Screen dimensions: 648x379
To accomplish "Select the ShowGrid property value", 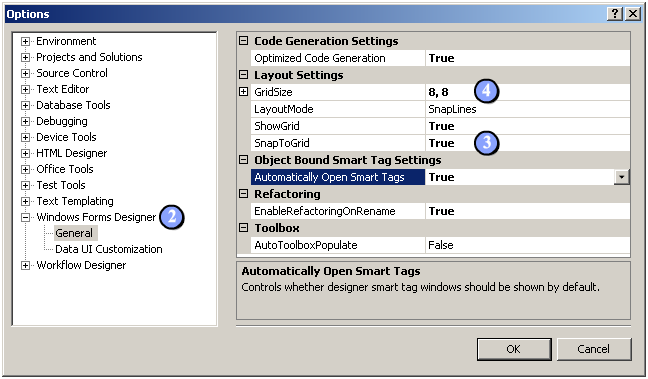I will [x=527, y=126].
